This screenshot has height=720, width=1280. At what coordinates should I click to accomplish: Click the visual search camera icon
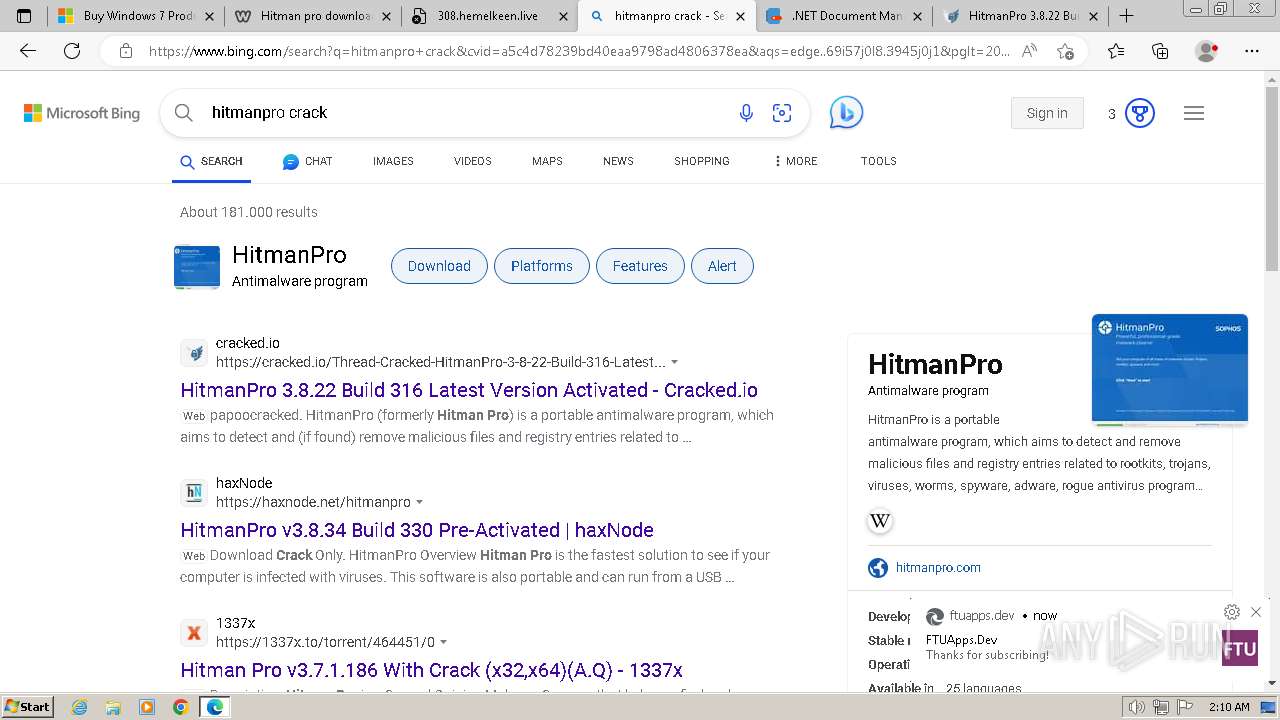tap(782, 113)
